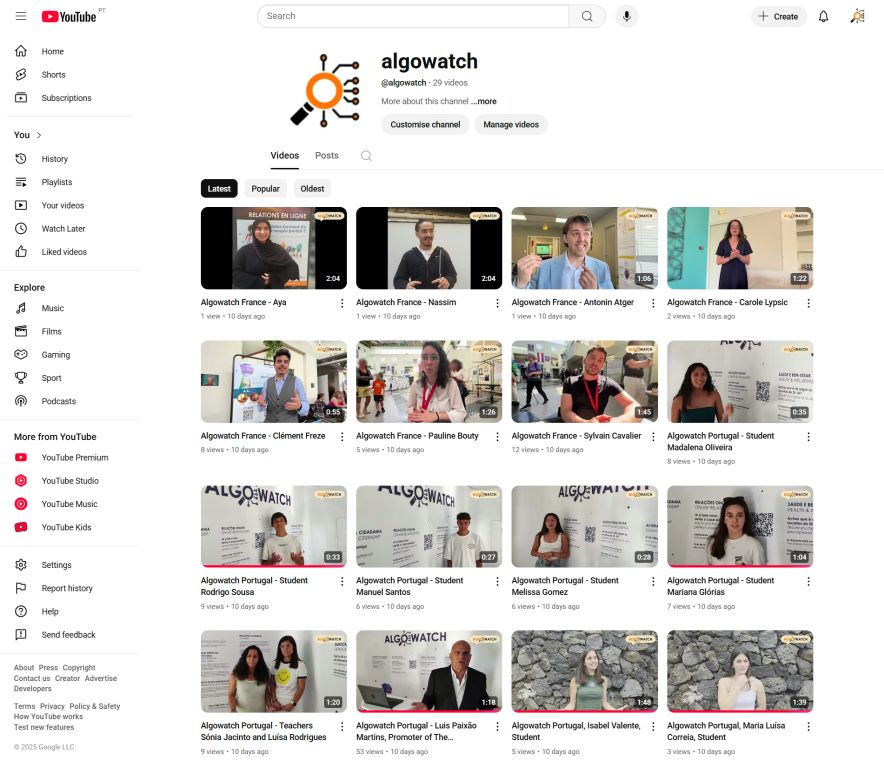Image resolution: width=884 pixels, height=768 pixels.
Task: Switch to the Posts tab
Action: coord(327,156)
